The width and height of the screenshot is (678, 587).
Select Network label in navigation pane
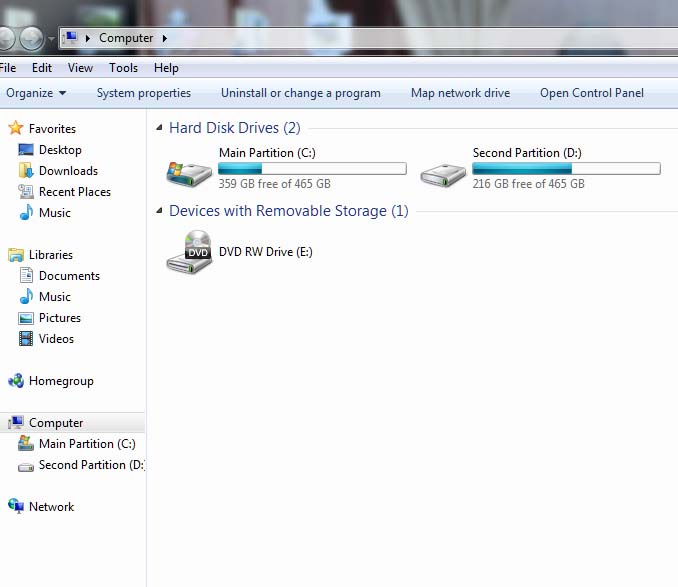coord(51,507)
